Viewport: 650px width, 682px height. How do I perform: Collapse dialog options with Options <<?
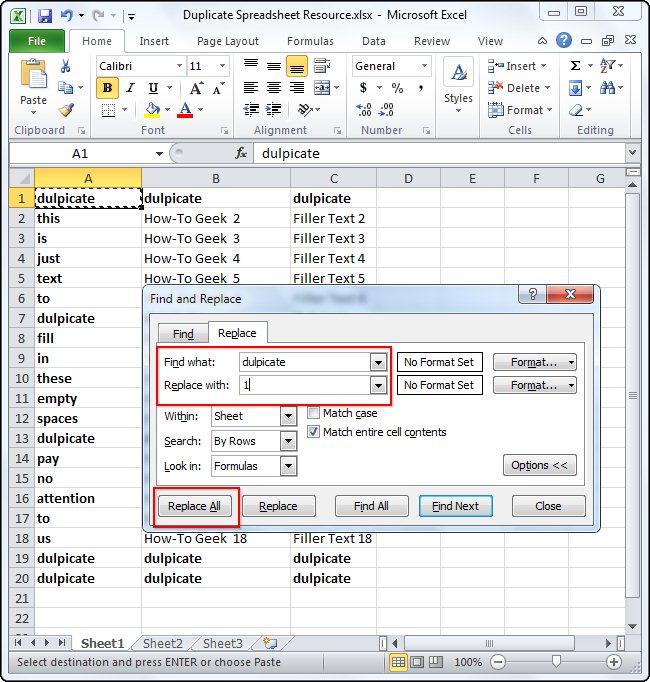pos(539,465)
